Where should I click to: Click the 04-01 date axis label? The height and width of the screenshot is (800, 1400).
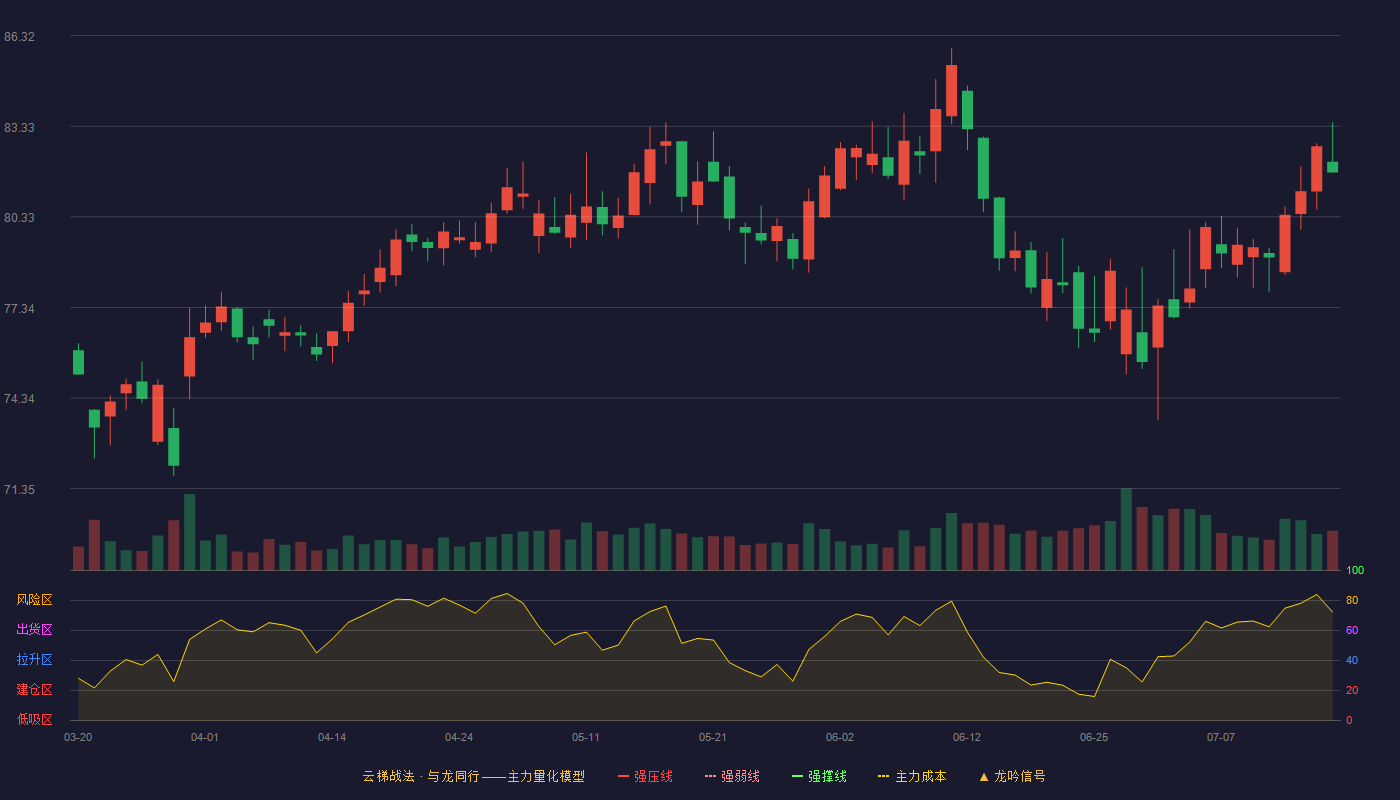[205, 737]
